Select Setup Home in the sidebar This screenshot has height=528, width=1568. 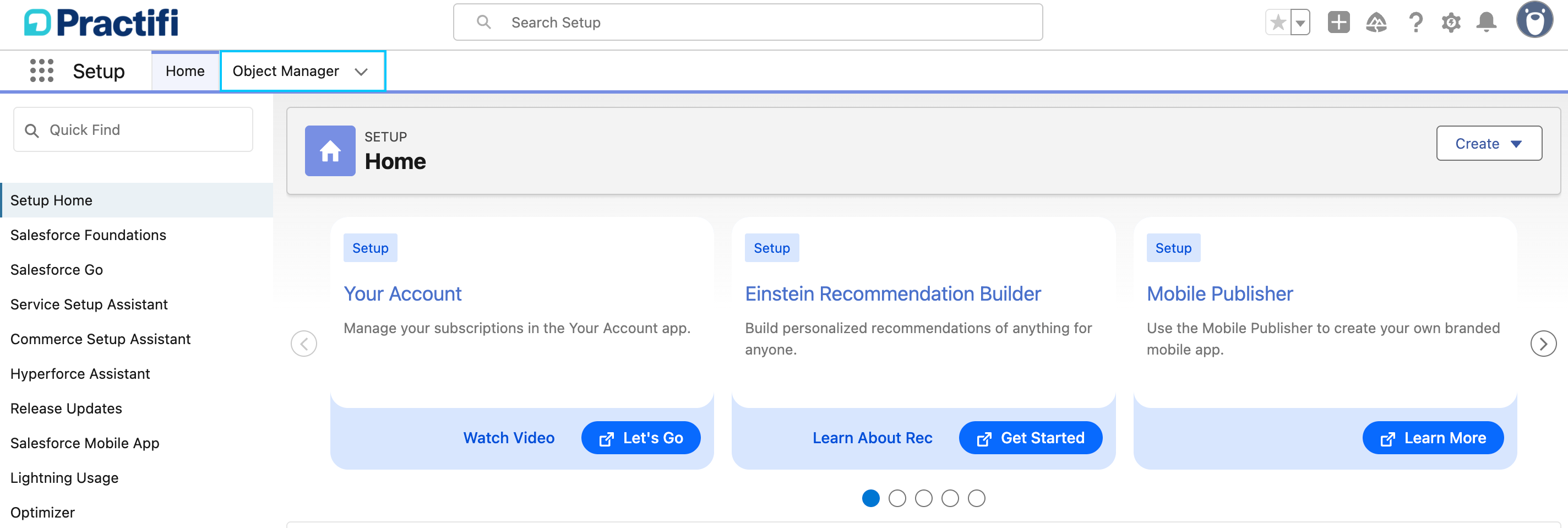[137, 200]
